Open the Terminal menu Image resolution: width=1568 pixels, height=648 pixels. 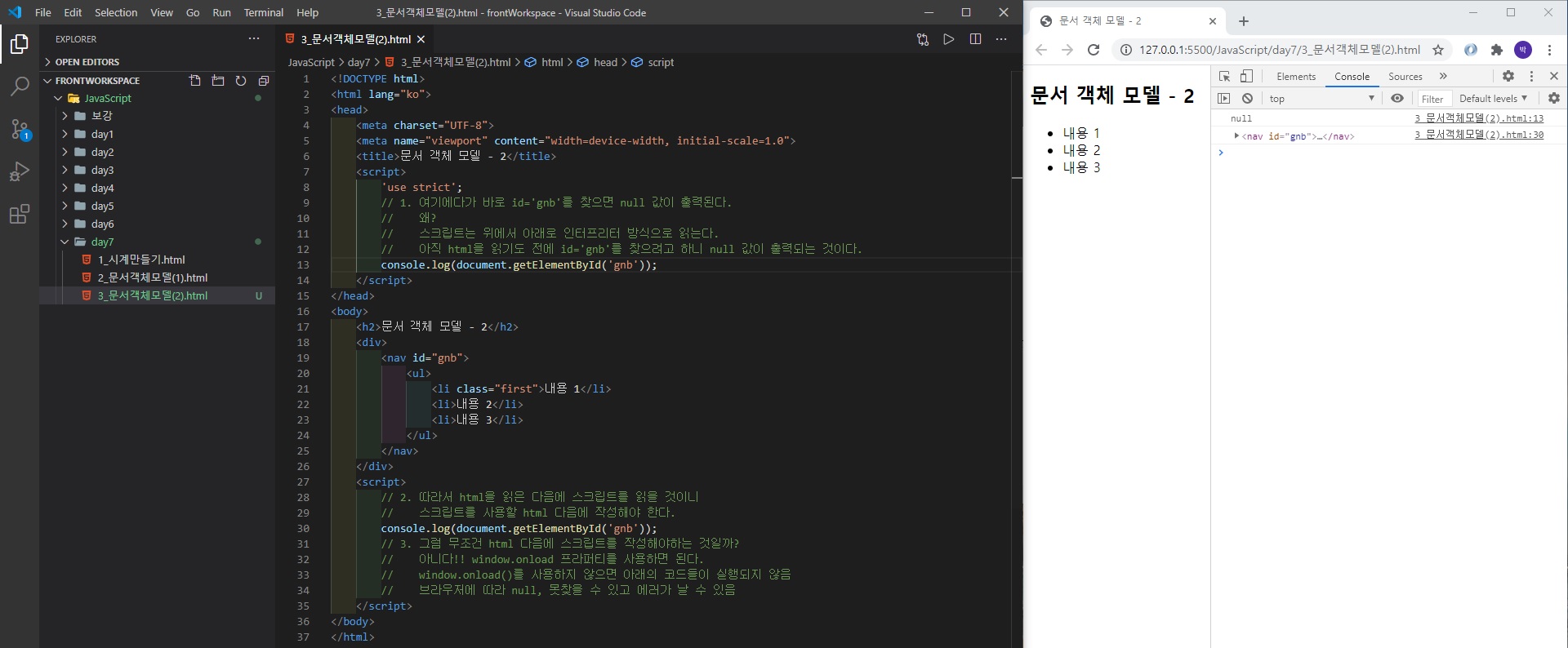pos(263,12)
